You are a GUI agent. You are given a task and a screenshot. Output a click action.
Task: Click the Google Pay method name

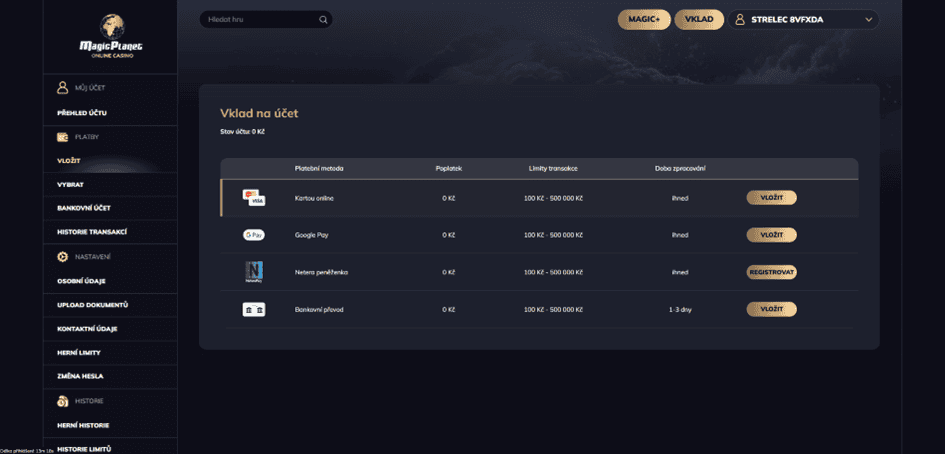point(312,235)
